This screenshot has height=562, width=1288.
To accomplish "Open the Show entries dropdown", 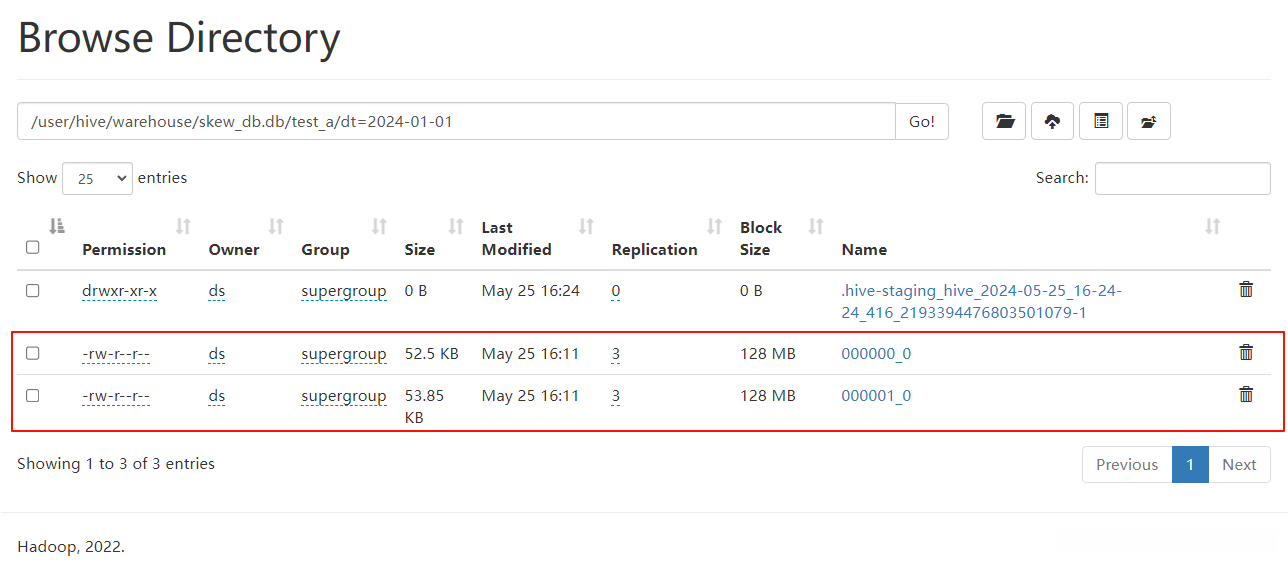I will point(97,179).
